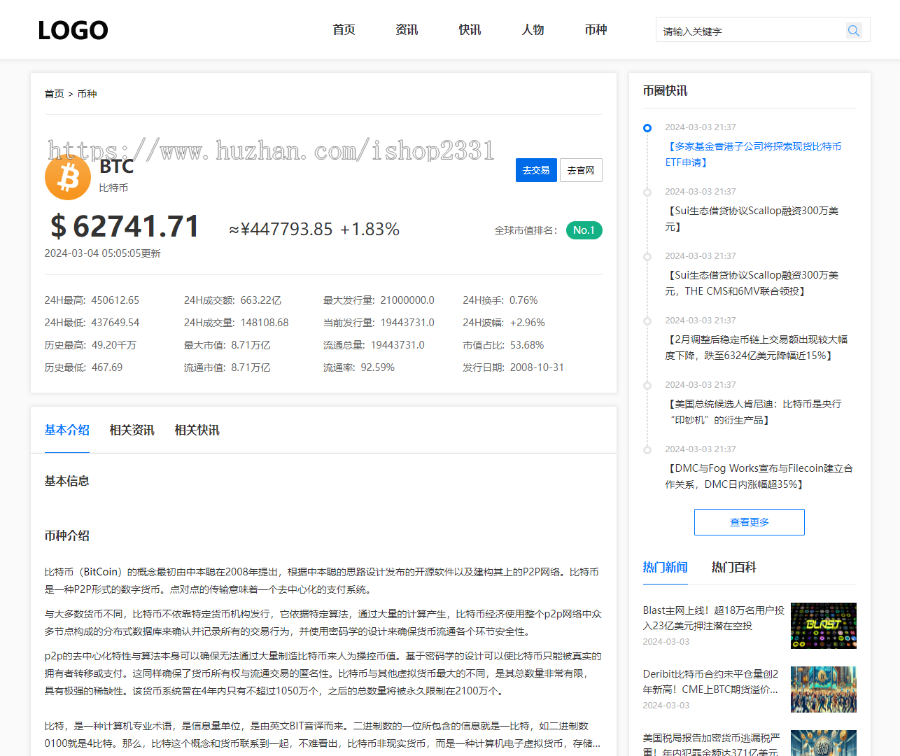Viewport: 900px width, 756px height.
Task: Click the blue 去交易 button
Action: point(536,170)
